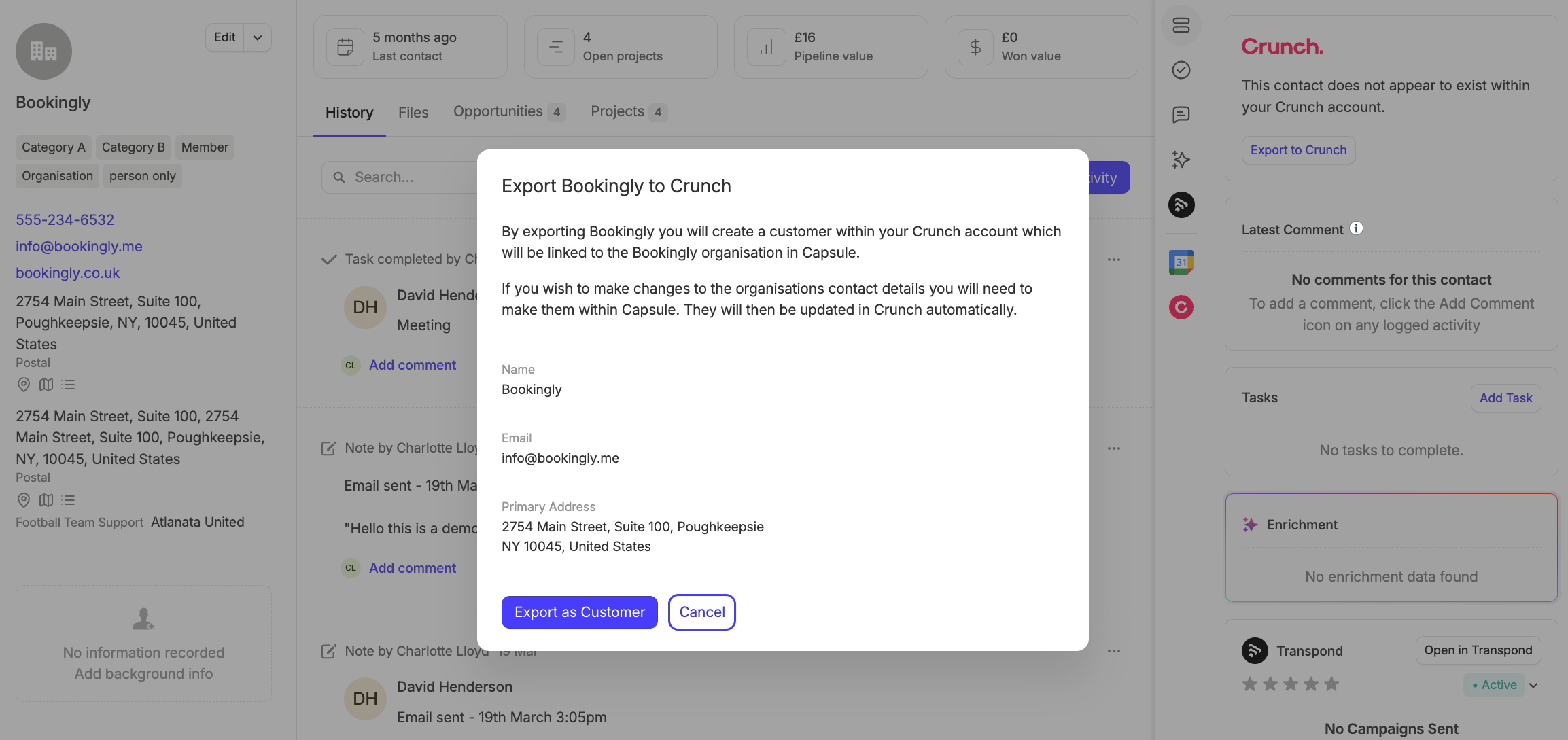Viewport: 1568px width, 740px height.
Task: Click first address map icon
Action: (x=46, y=385)
